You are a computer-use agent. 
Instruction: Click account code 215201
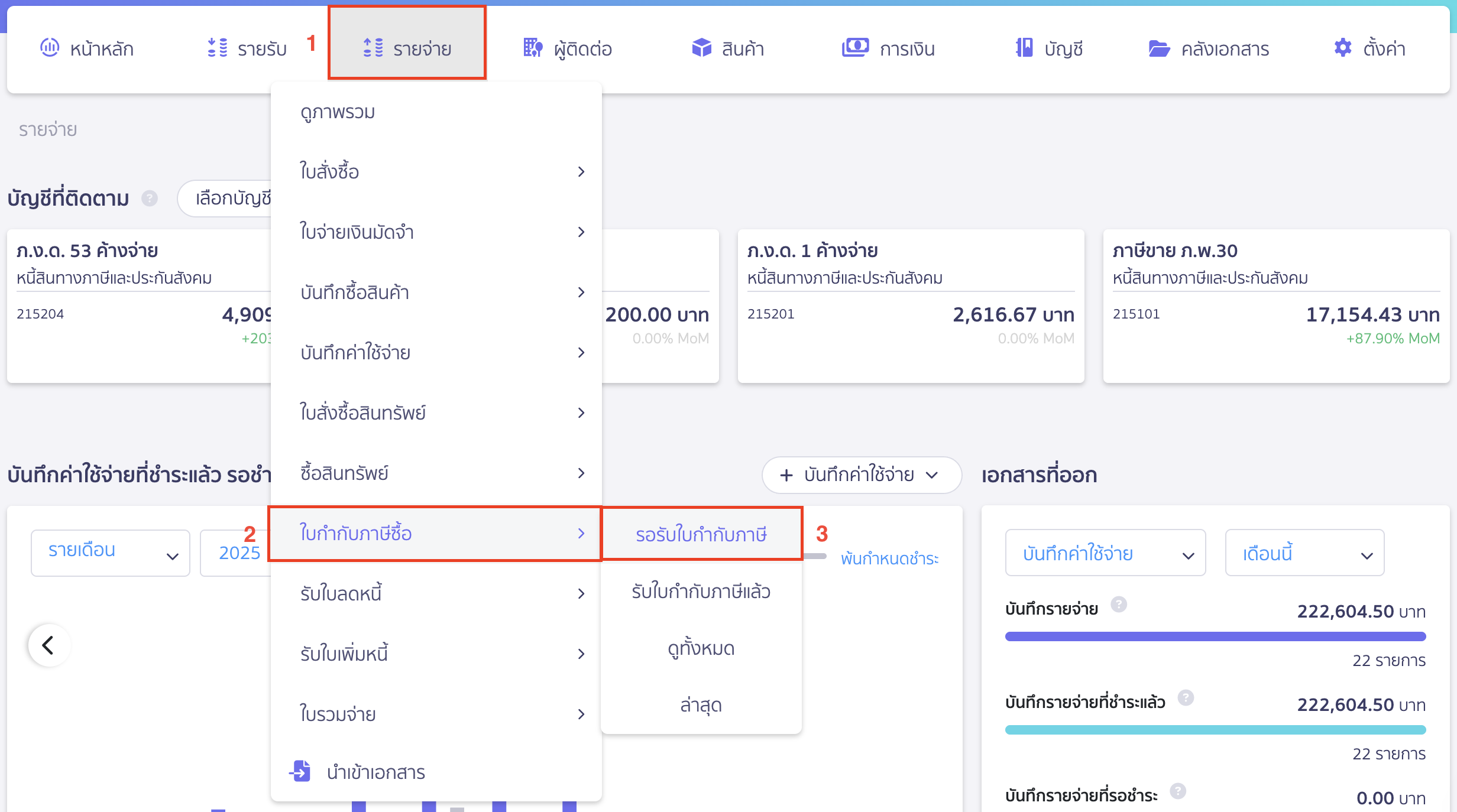[x=770, y=314]
